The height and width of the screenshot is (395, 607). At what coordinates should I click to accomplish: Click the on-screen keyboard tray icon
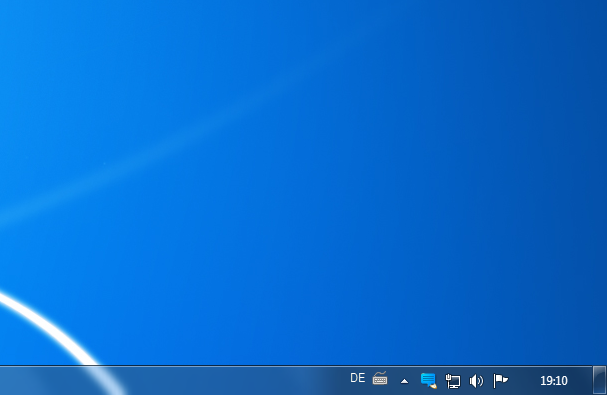[x=380, y=378]
